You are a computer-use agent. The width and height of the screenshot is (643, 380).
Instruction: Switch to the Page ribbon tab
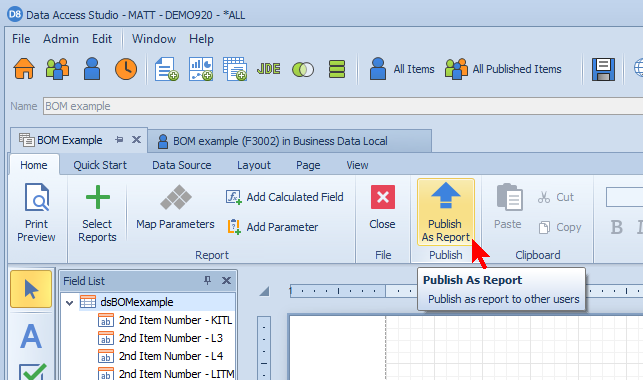pyautogui.click(x=308, y=165)
